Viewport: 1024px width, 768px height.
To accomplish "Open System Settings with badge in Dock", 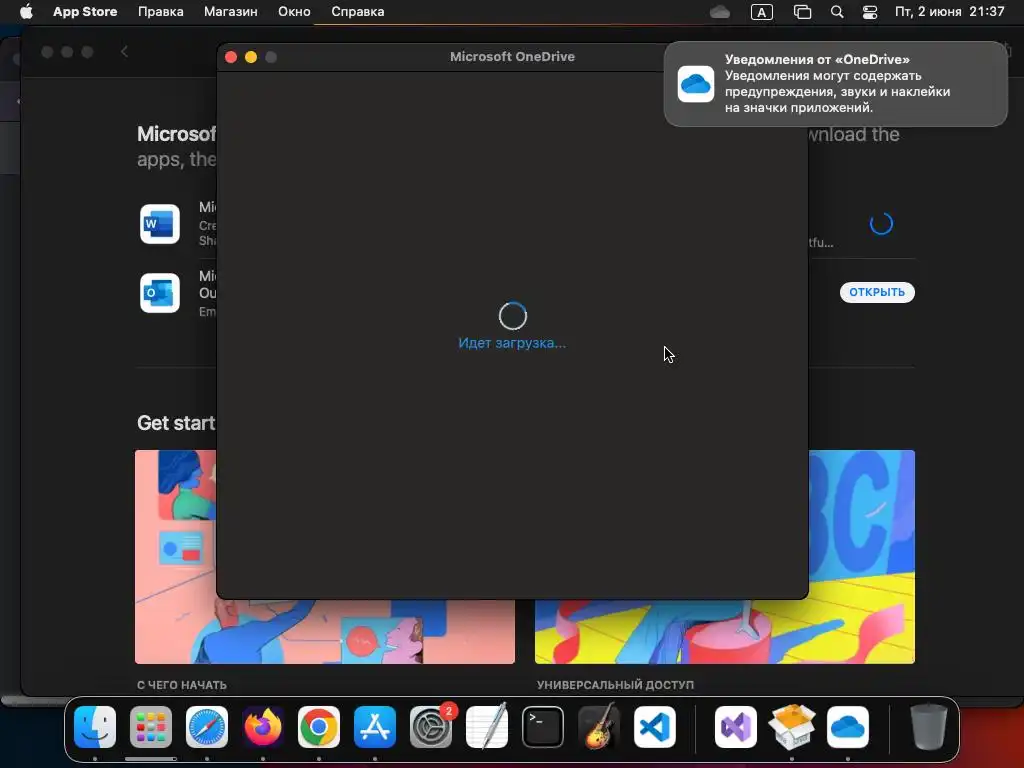I will pos(431,727).
